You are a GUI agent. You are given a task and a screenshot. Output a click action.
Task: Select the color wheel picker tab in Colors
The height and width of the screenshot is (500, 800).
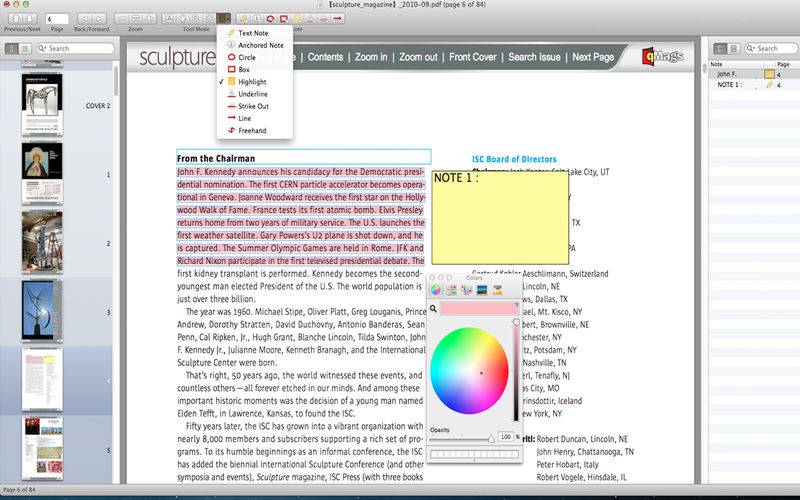tap(435, 290)
